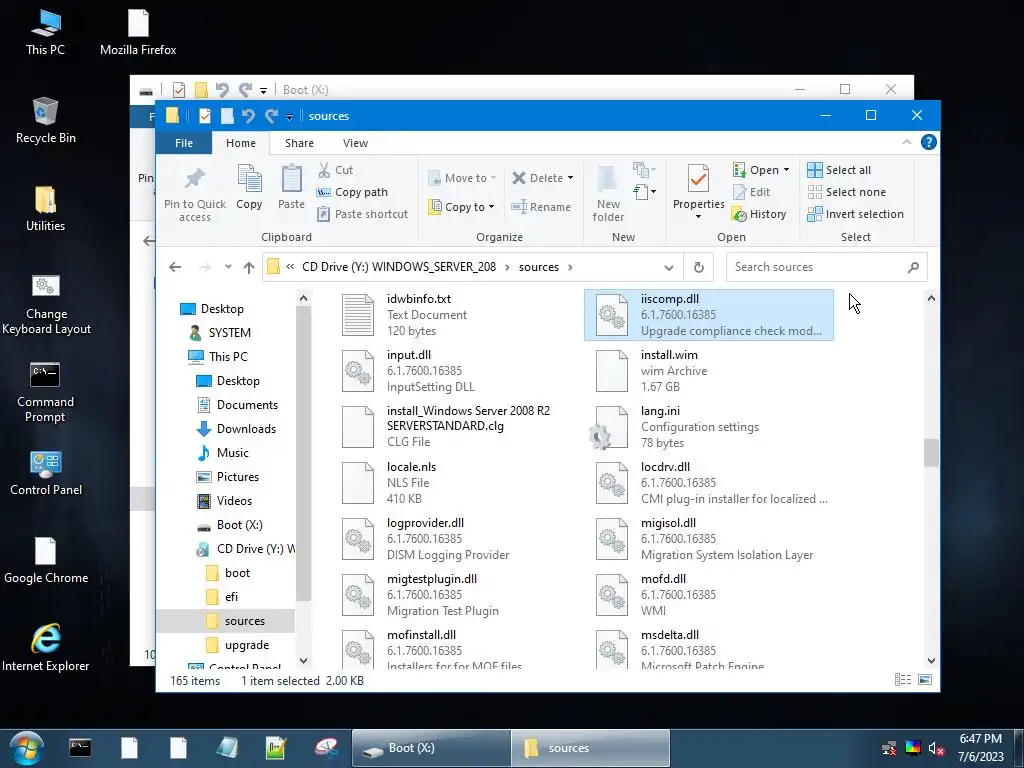The width and height of the screenshot is (1024, 768).
Task: Switch to large icons view in status bar
Action: point(925,680)
